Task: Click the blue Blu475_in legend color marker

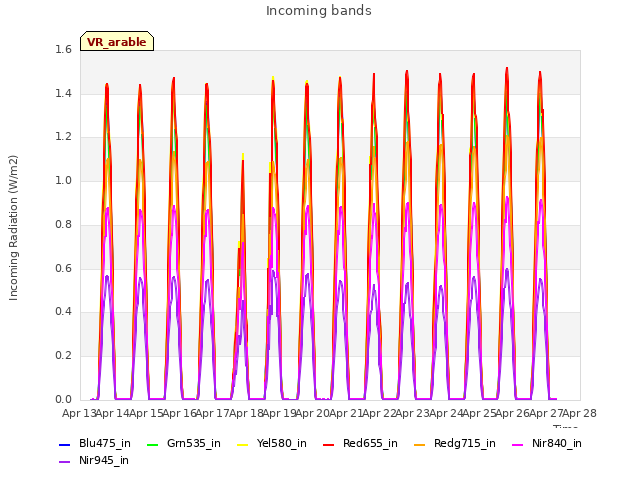Action: pos(64,444)
